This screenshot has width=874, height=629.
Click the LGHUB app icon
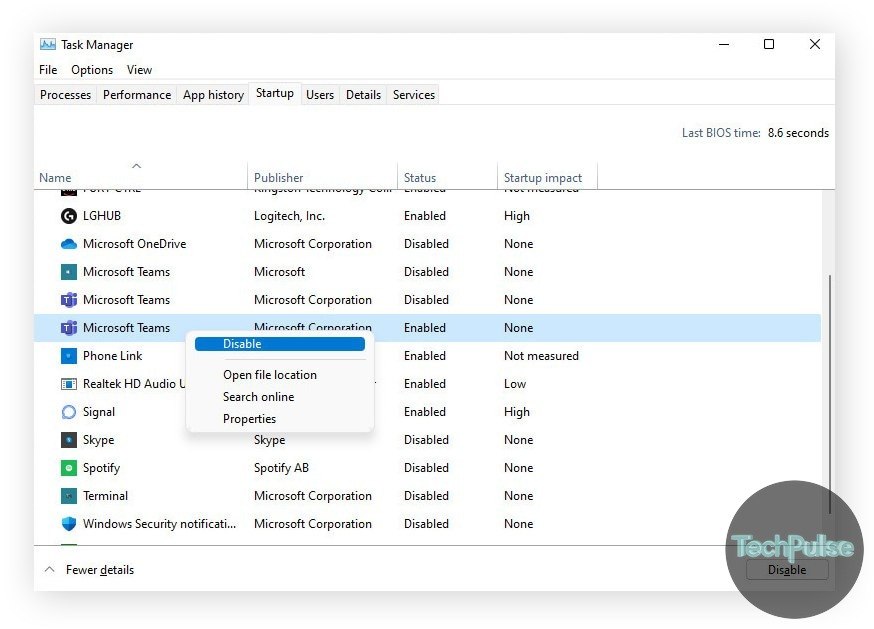[x=69, y=216]
